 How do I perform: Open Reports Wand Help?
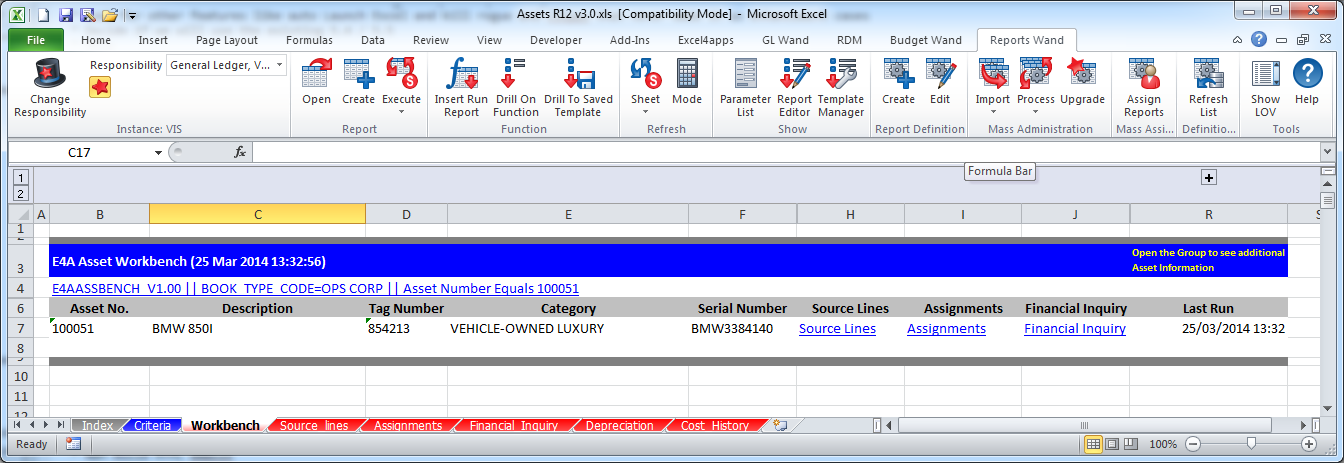click(1307, 74)
